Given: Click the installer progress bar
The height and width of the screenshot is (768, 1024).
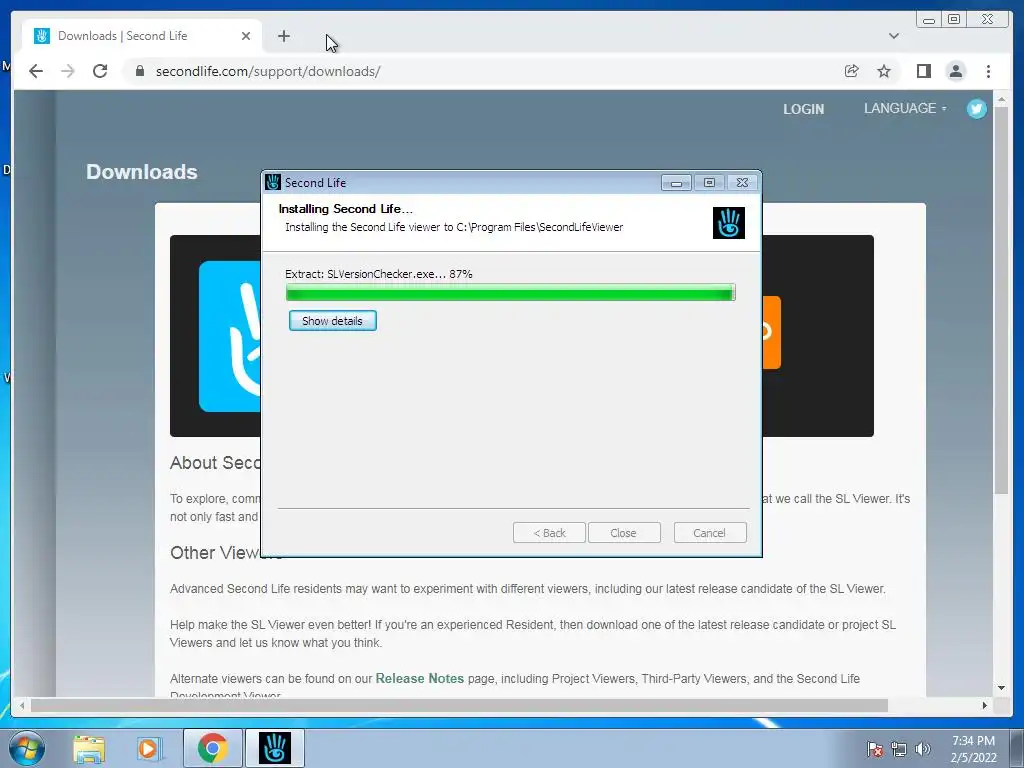Looking at the screenshot, I should 510,292.
